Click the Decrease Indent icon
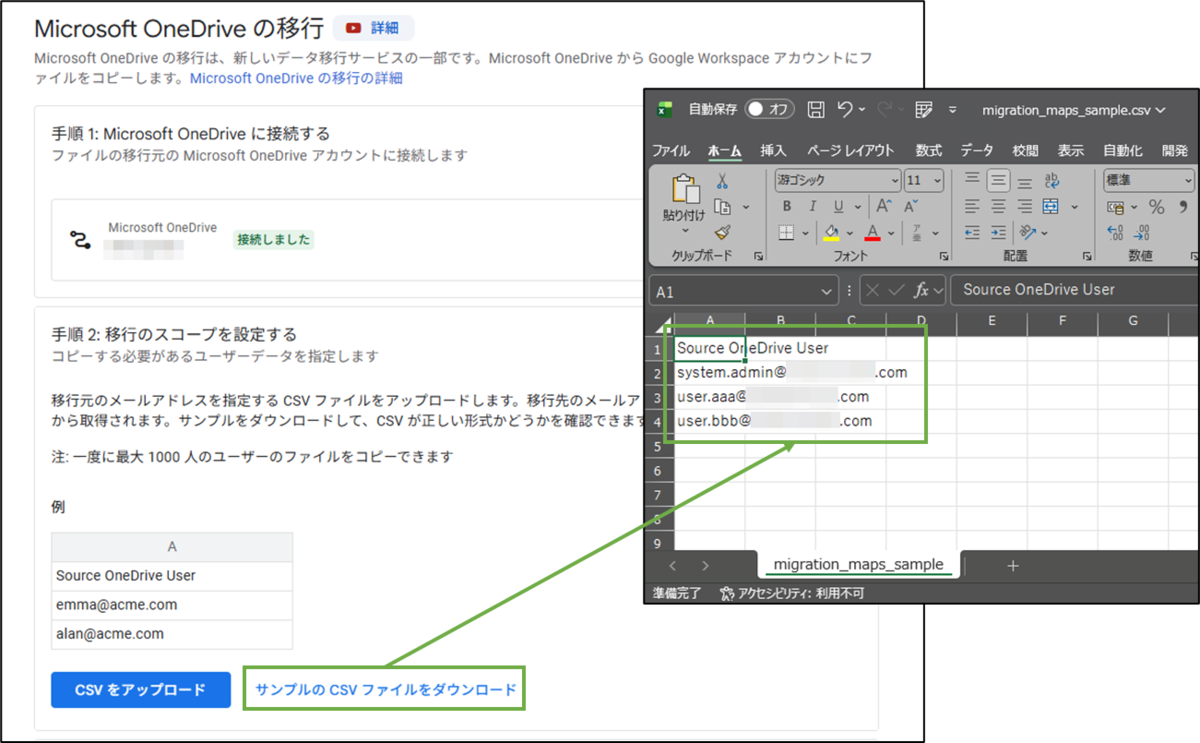This screenshot has width=1200, height=743. pyautogui.click(x=971, y=232)
